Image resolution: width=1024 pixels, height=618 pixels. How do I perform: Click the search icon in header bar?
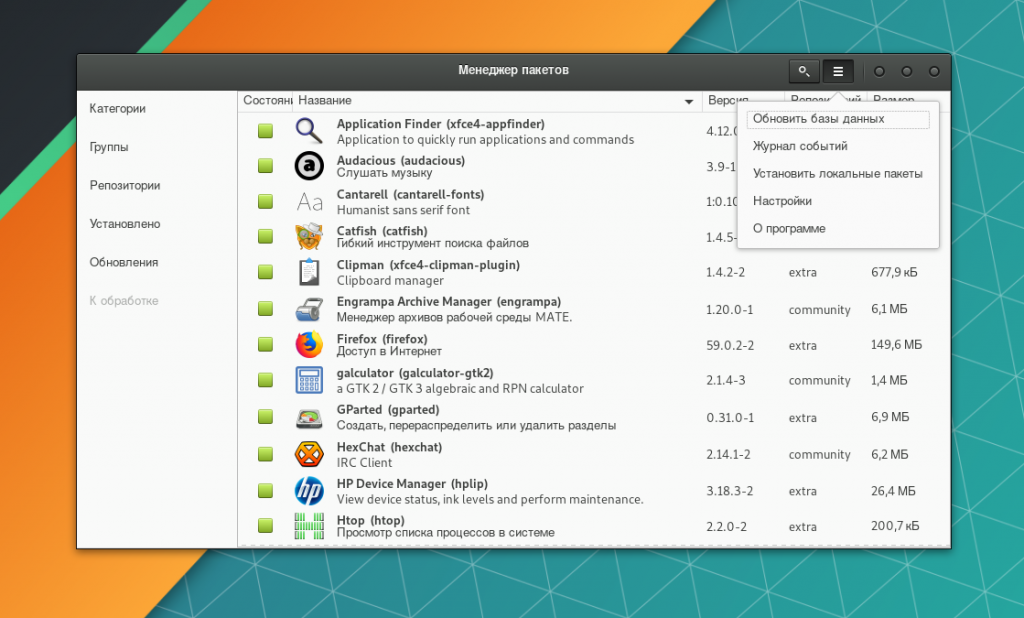tap(803, 71)
